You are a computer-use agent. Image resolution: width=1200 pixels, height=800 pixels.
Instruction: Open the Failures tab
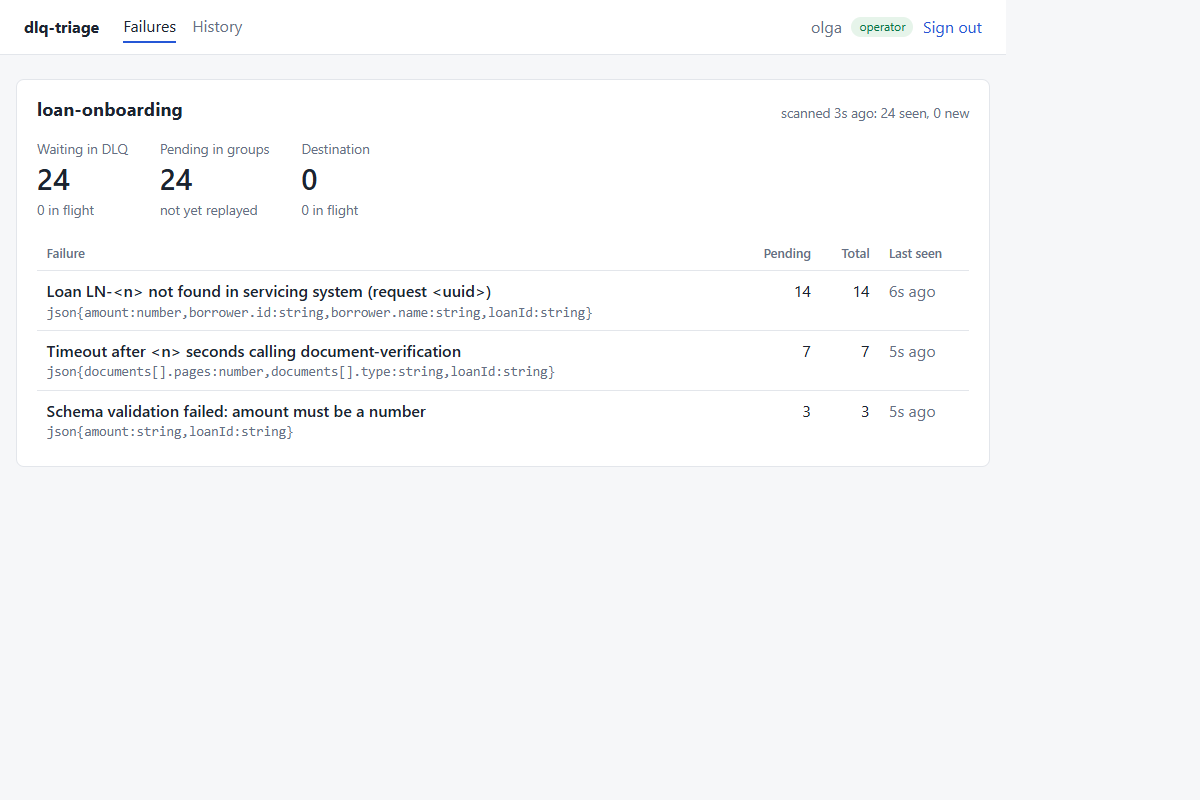[x=149, y=27]
